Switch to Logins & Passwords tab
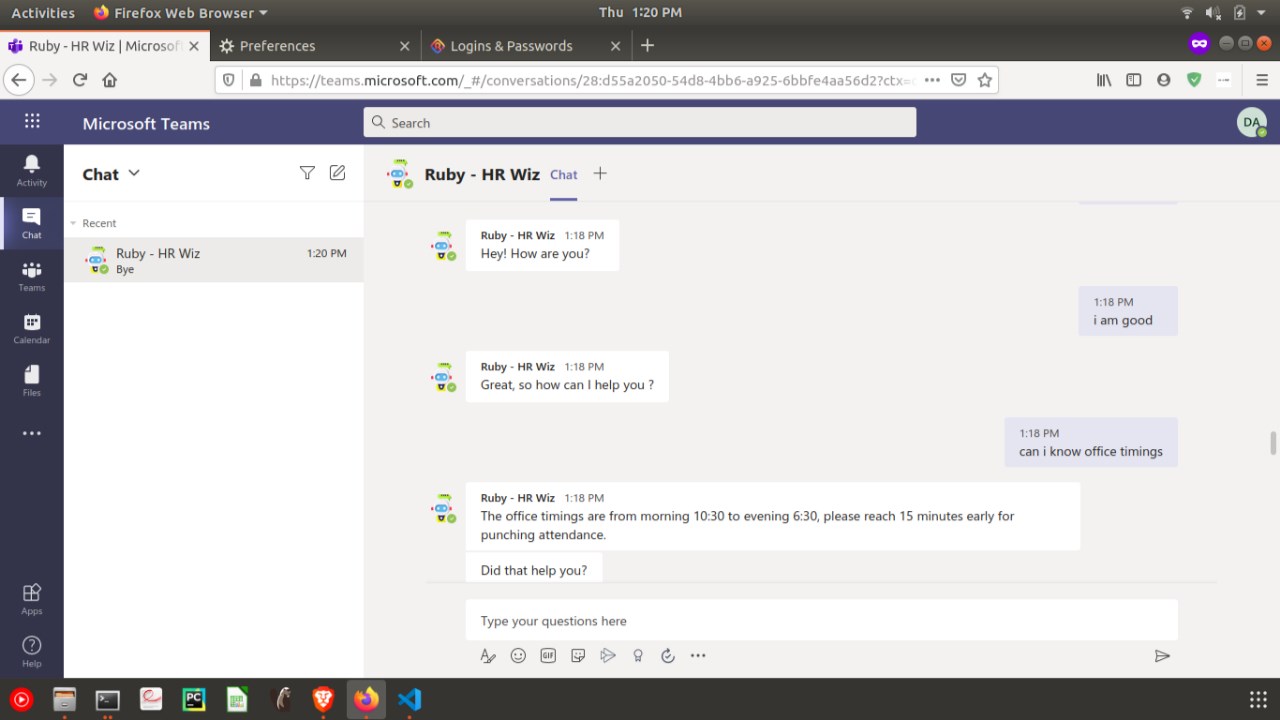Screen dimensions: 1280x720 [x=524, y=46]
